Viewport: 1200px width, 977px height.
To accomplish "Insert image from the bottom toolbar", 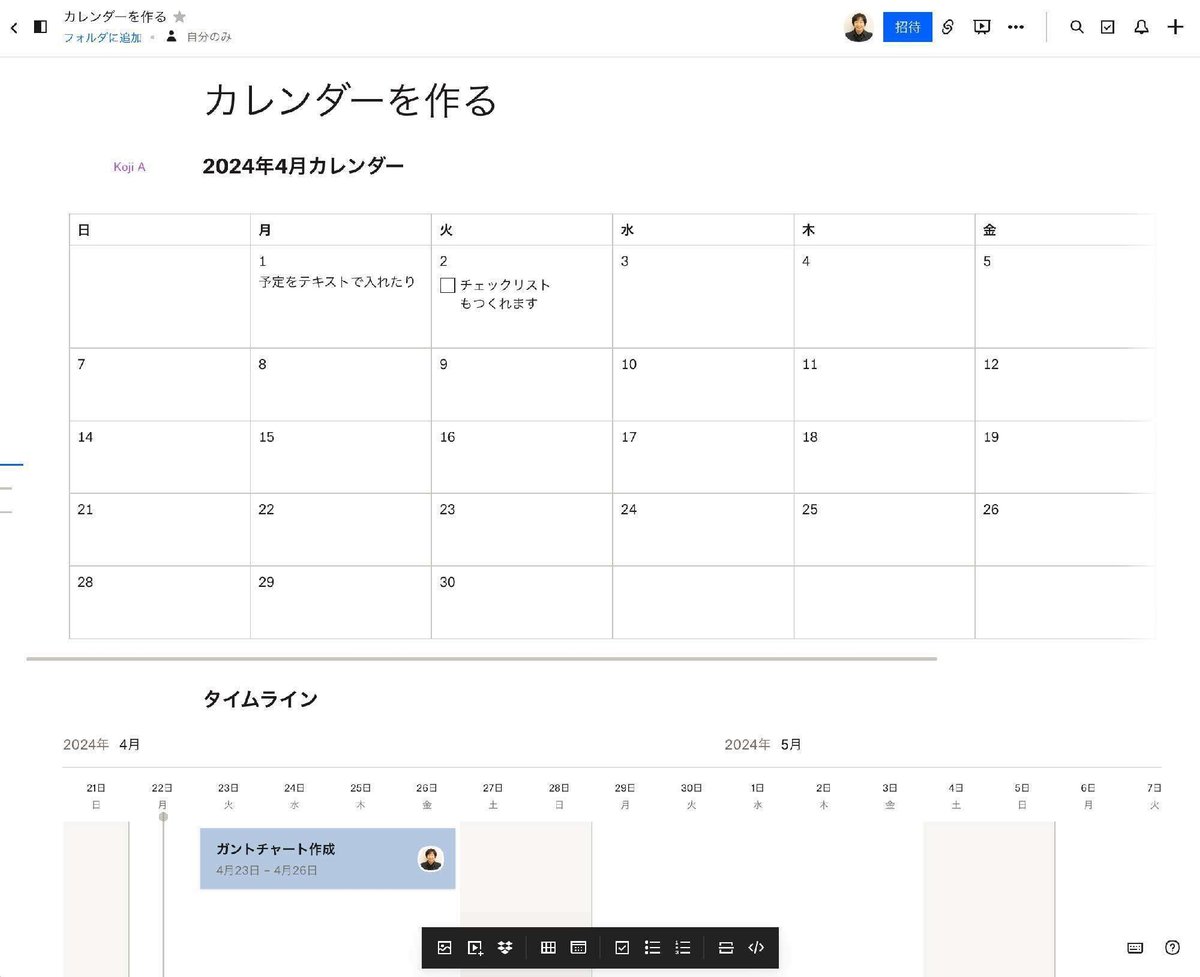I will pyautogui.click(x=445, y=947).
